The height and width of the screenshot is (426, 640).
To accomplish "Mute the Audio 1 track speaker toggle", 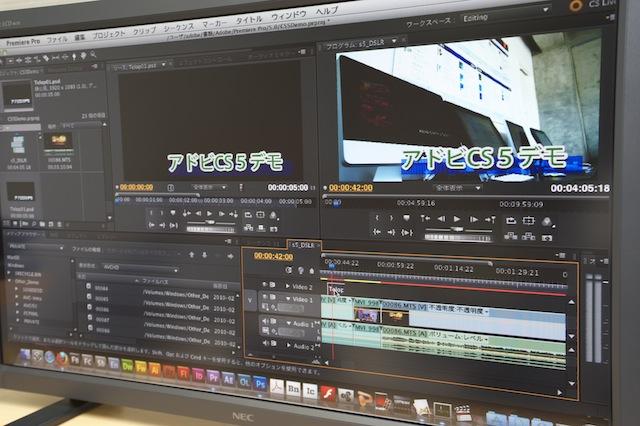I will click(265, 321).
